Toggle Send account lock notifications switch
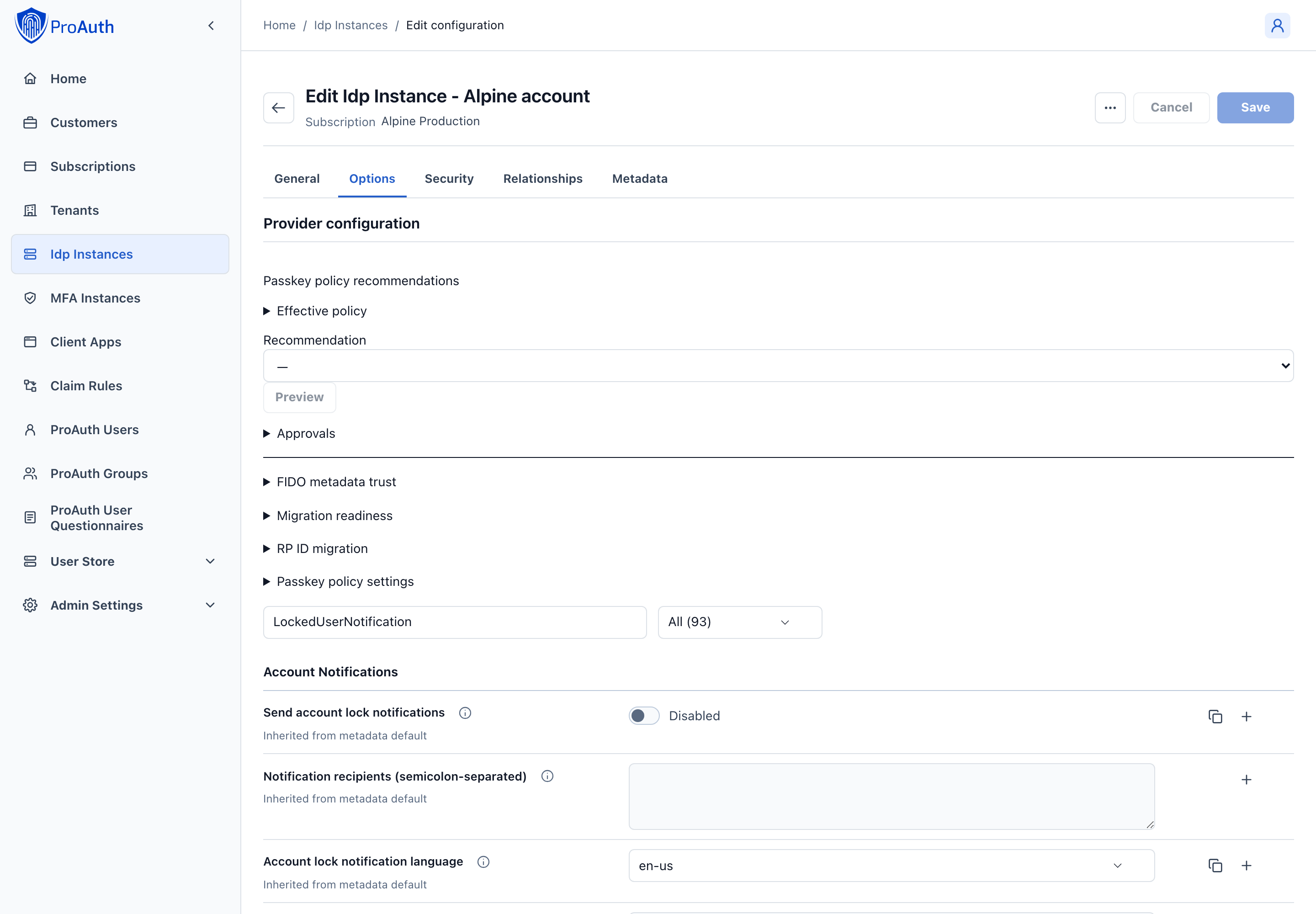The image size is (1316, 914). coord(644,716)
